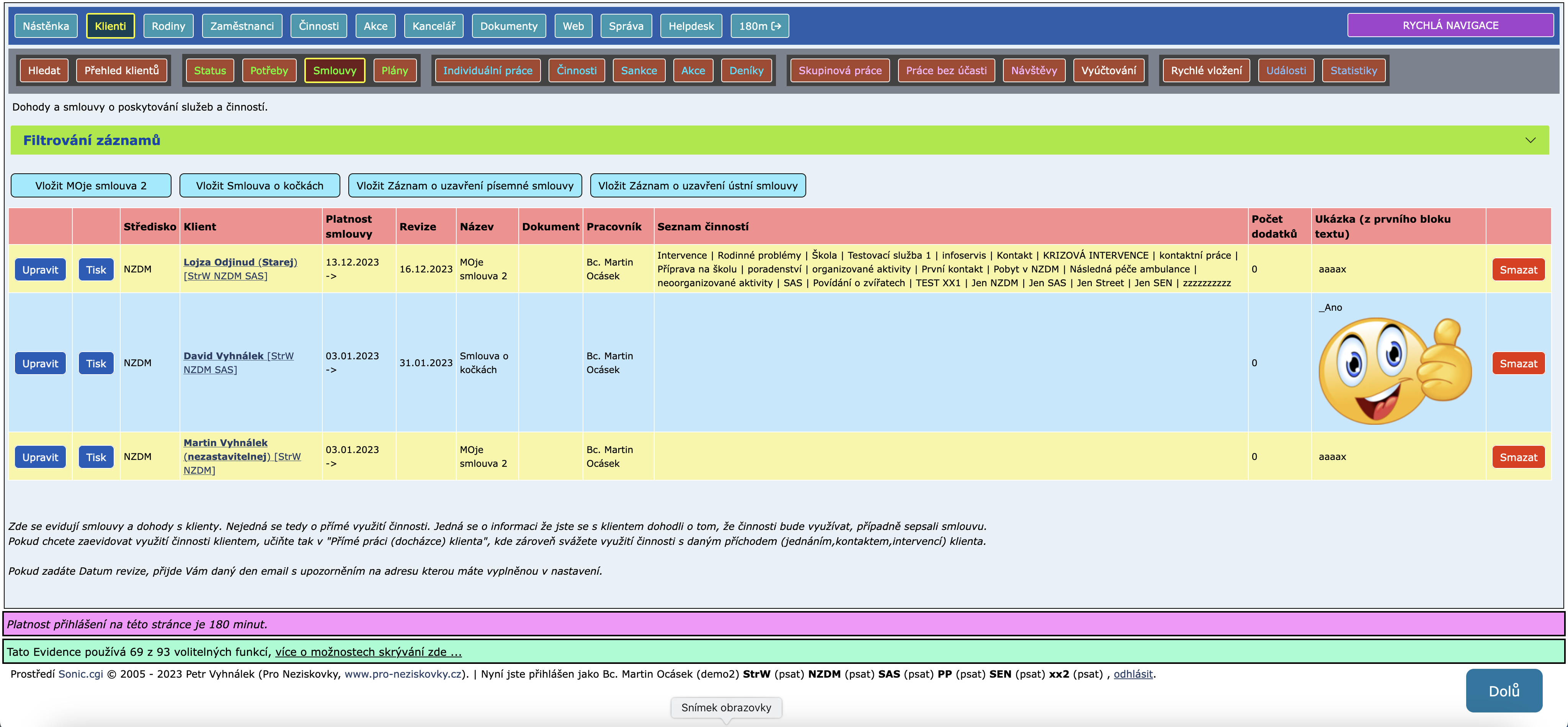Open RYCHLÁ NAVIGACE panel

coord(1450,26)
